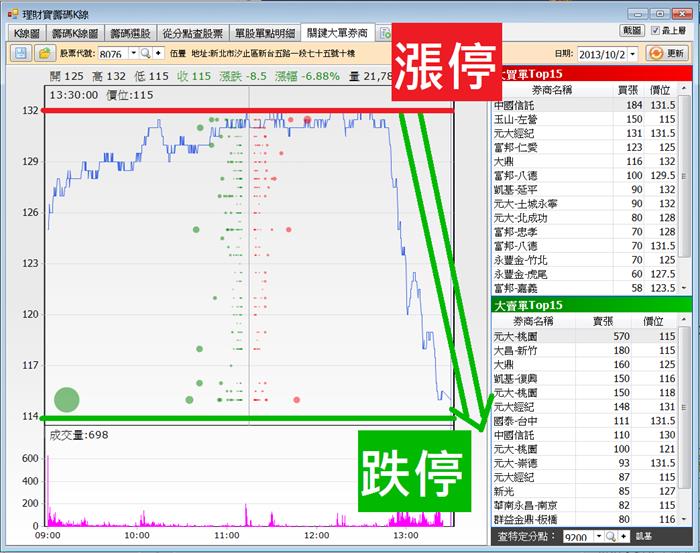Switch to the 從分點查股票 tab
The width and height of the screenshot is (700, 553).
click(x=193, y=33)
